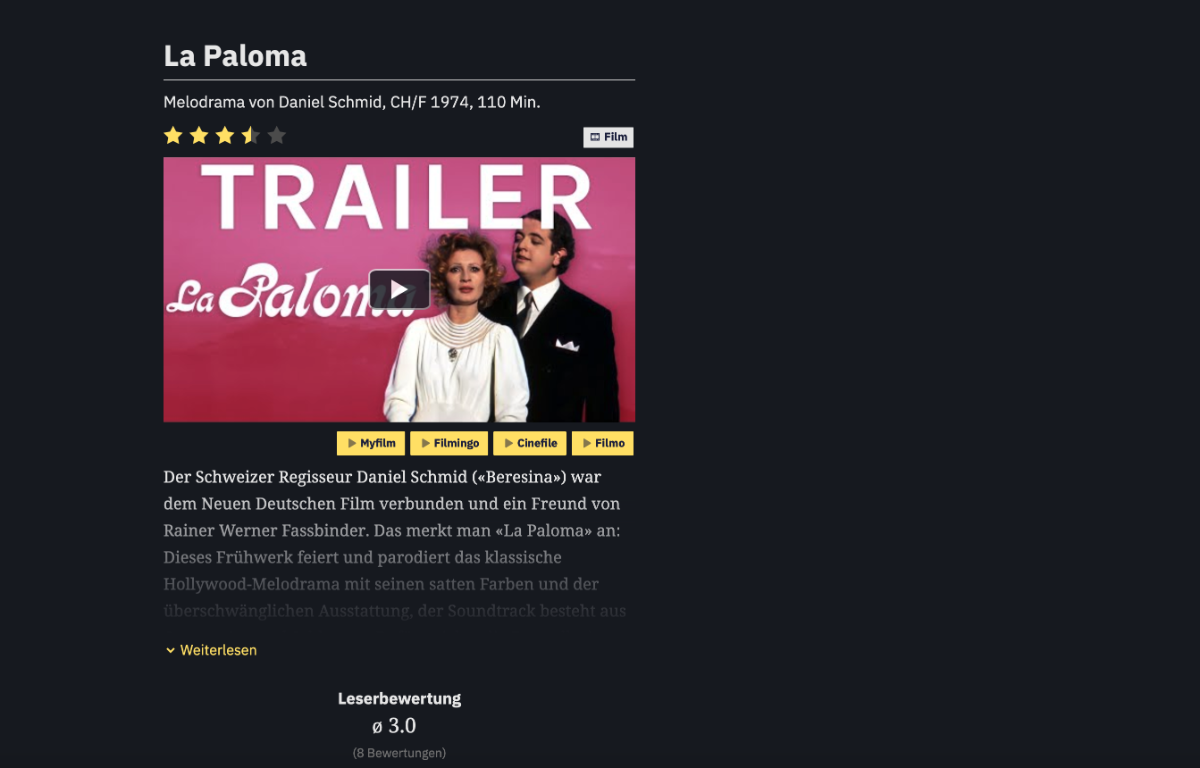The image size is (1200, 768).
Task: Play the La Paloma trailer video
Action: [399, 290]
